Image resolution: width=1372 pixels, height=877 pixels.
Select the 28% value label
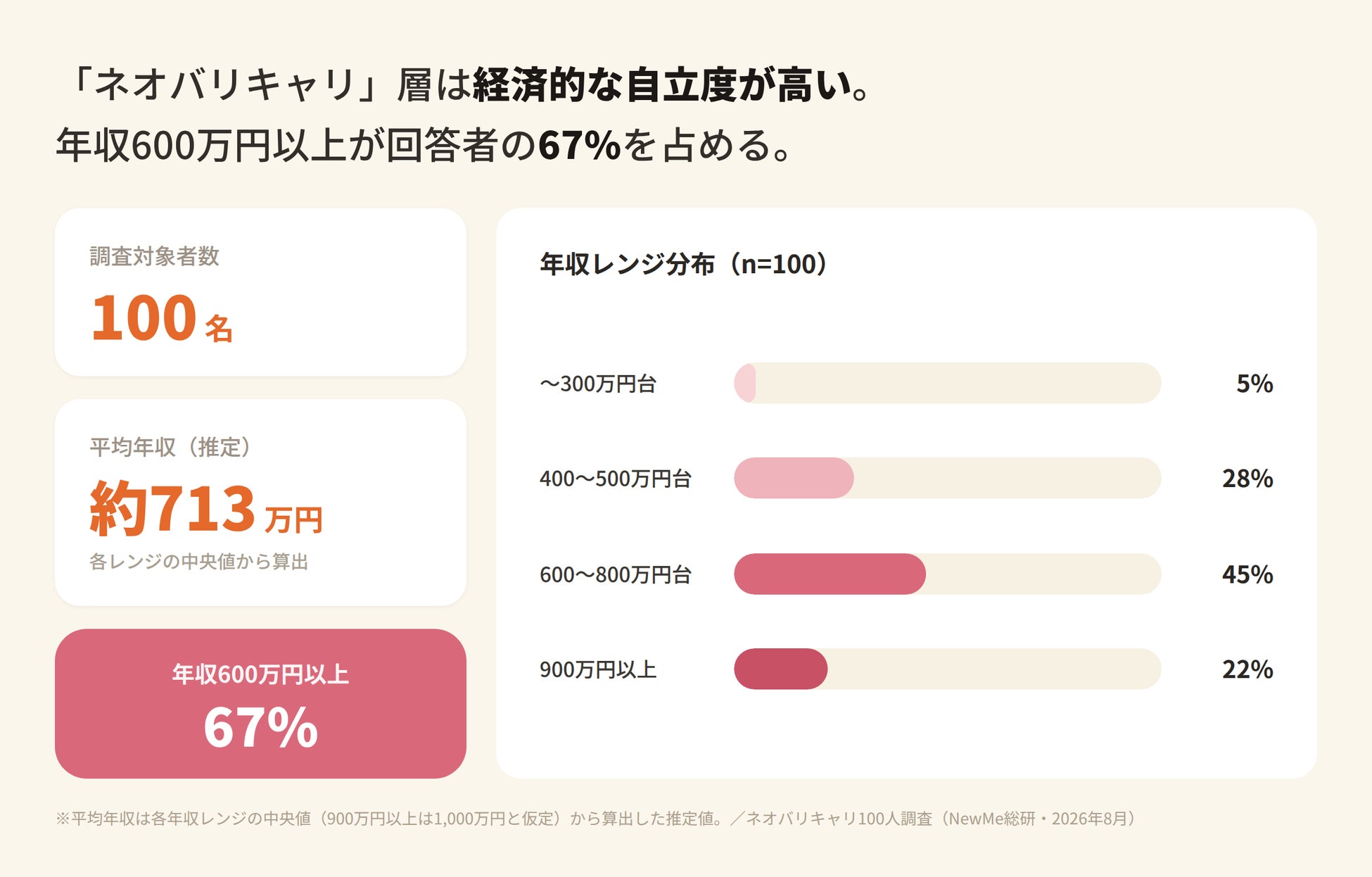pos(1247,479)
